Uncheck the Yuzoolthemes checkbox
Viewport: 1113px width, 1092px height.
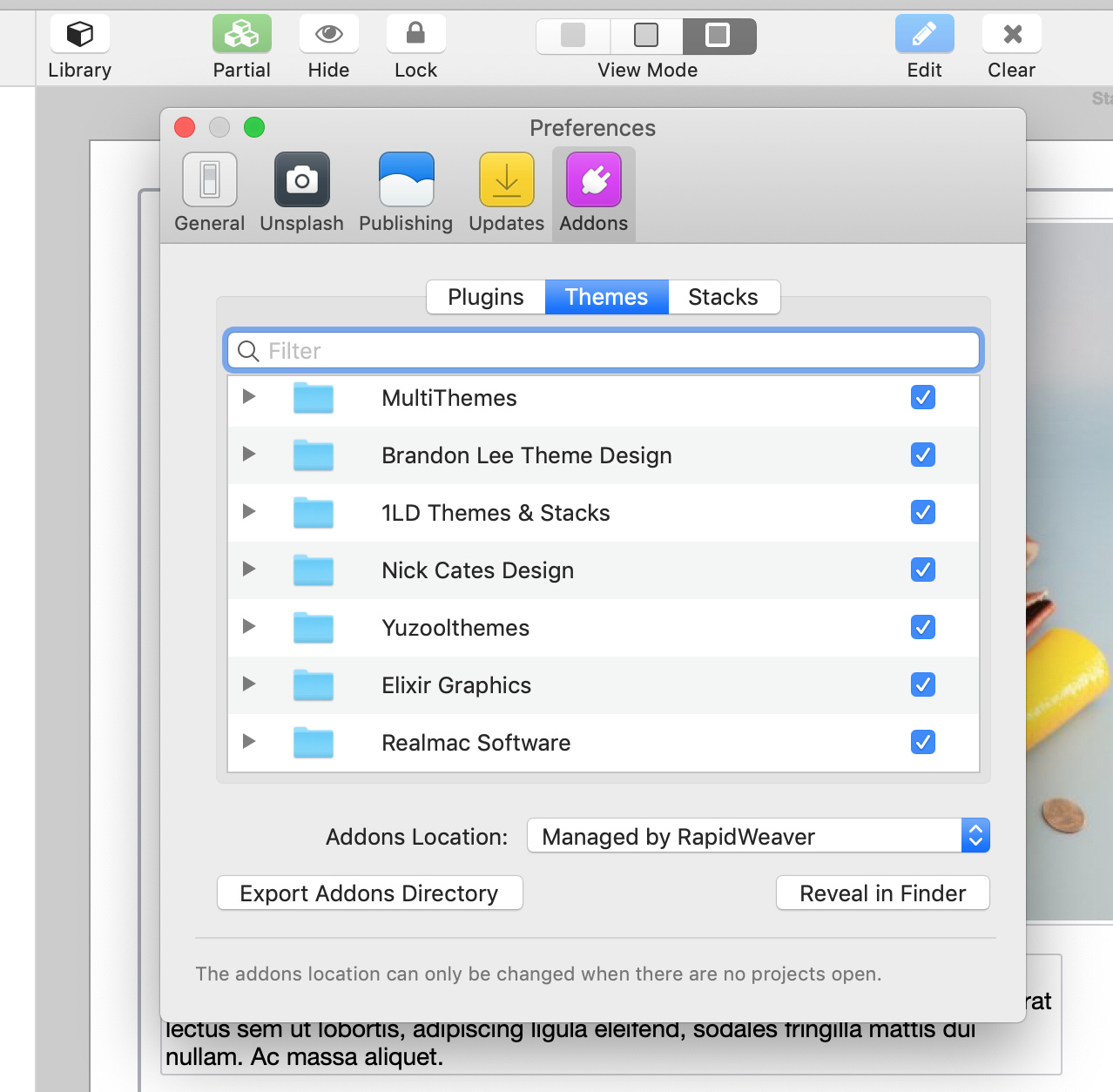tap(923, 627)
